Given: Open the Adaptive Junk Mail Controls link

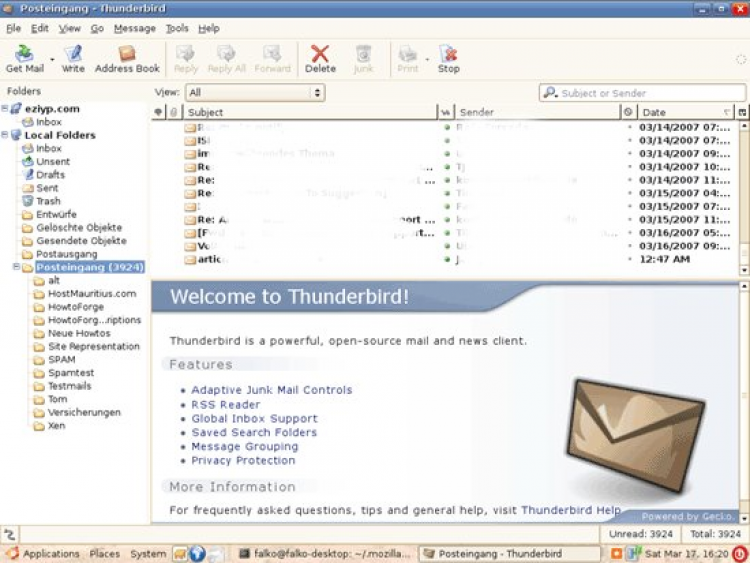Looking at the screenshot, I should pos(272,390).
